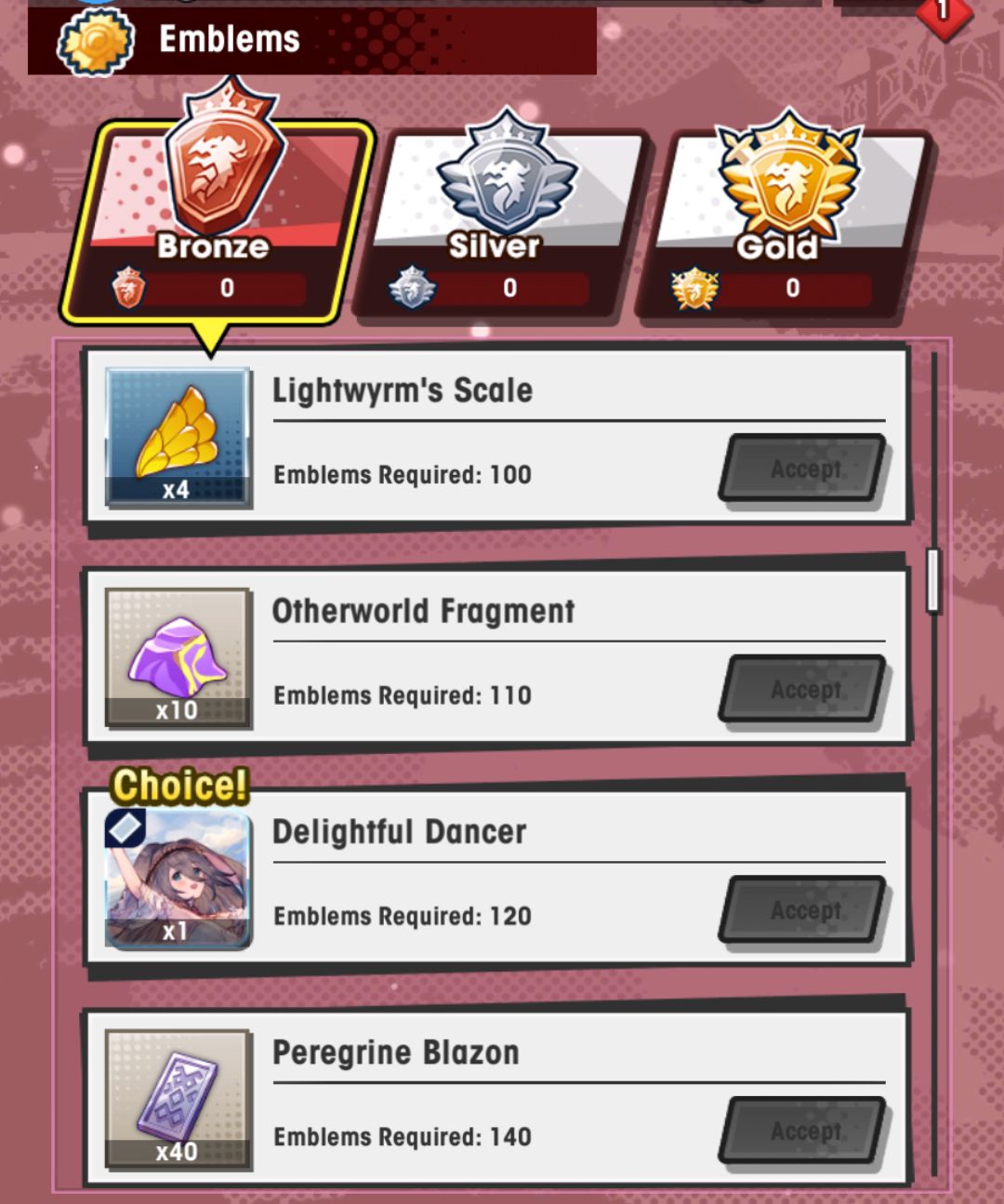The height and width of the screenshot is (1204, 1004).
Task: Tap the small gold emblem counter icon
Action: point(694,288)
